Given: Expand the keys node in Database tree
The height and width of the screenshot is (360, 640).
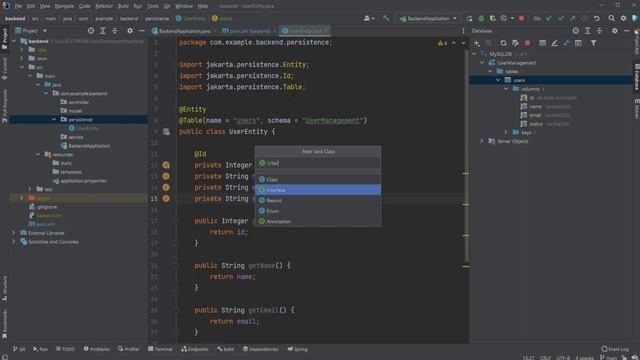Looking at the screenshot, I should pyautogui.click(x=506, y=132).
